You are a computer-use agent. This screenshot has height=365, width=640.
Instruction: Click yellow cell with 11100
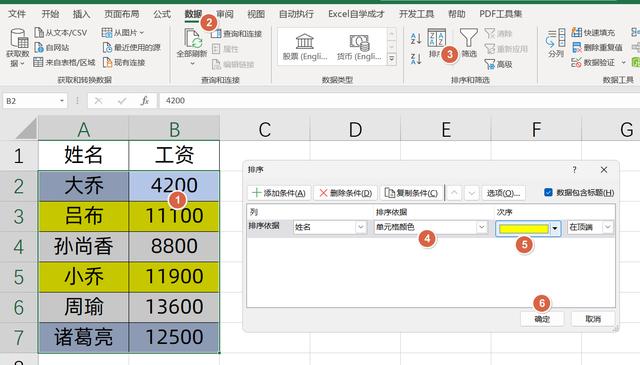pyautogui.click(x=174, y=216)
